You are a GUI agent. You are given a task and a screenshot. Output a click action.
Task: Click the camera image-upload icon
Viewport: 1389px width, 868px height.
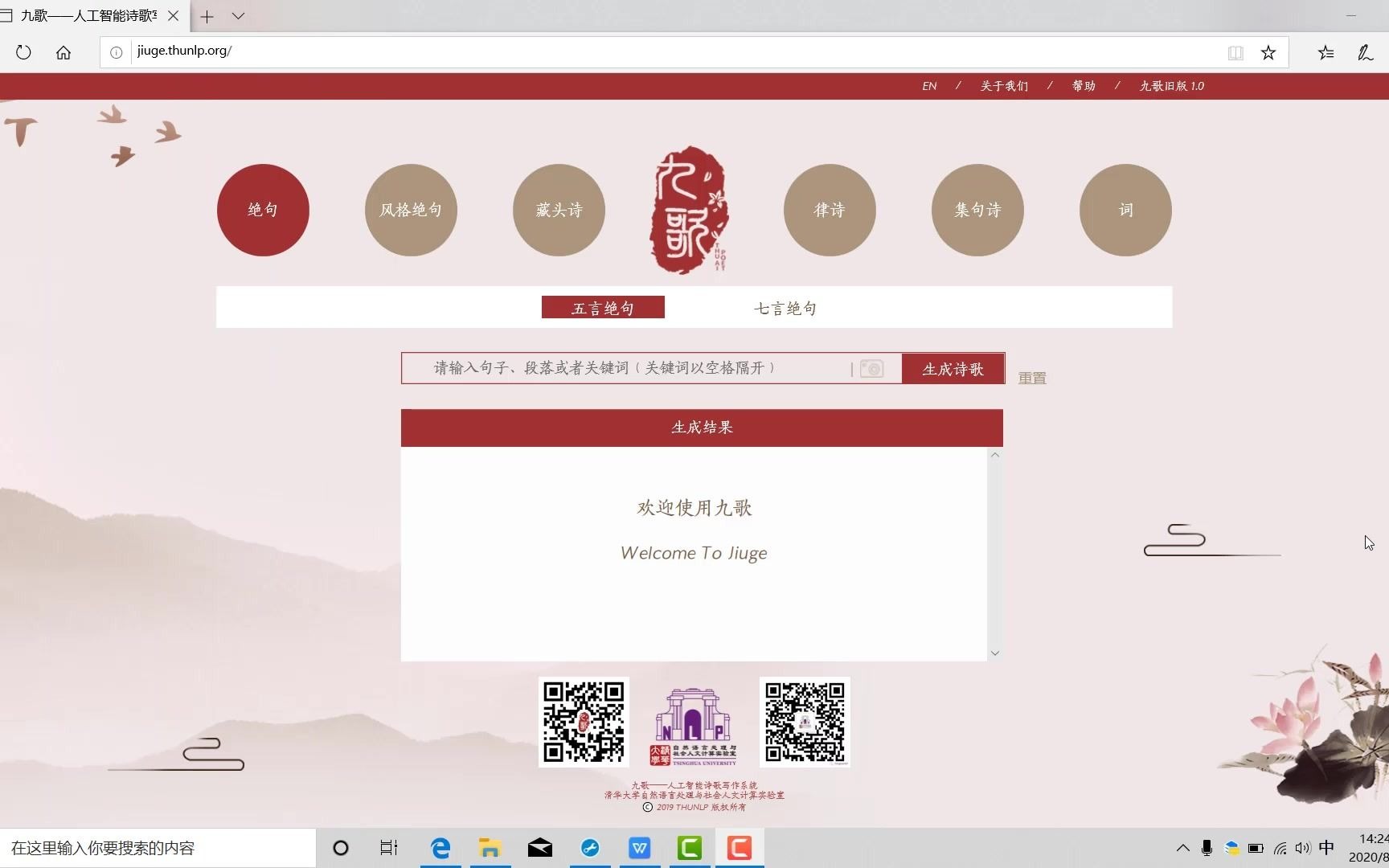pos(871,368)
